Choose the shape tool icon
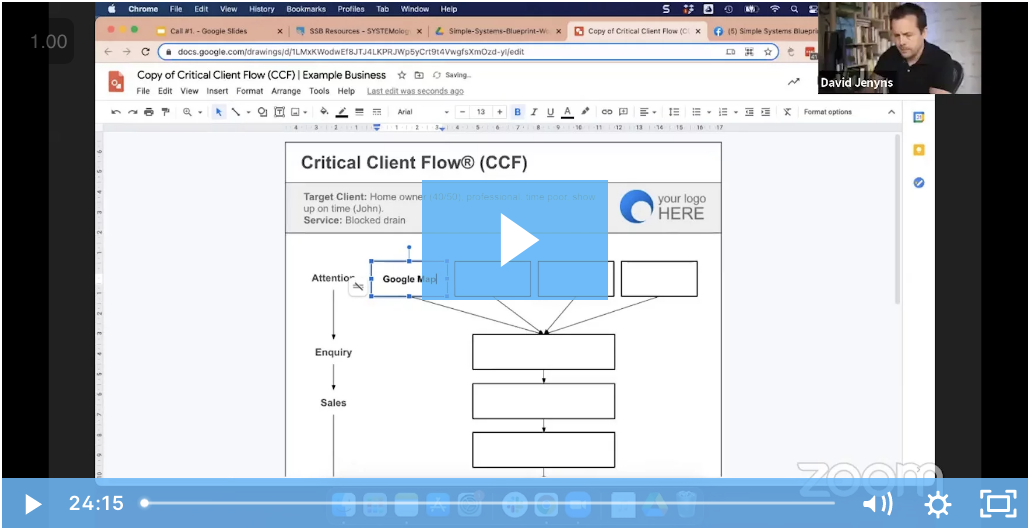The image size is (1032, 528). 262,112
